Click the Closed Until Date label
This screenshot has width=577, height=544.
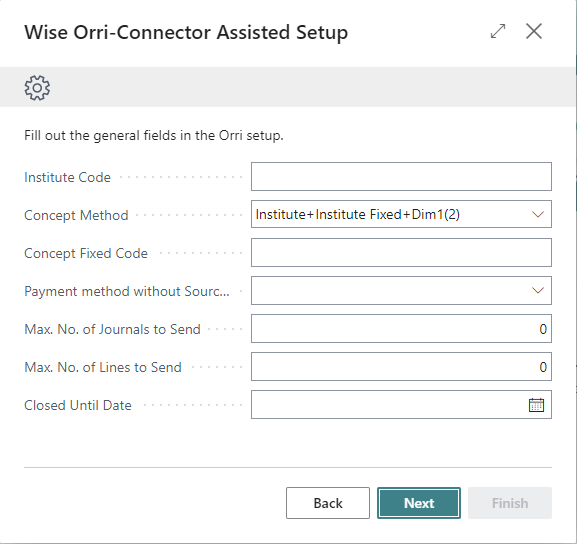[x=78, y=405]
